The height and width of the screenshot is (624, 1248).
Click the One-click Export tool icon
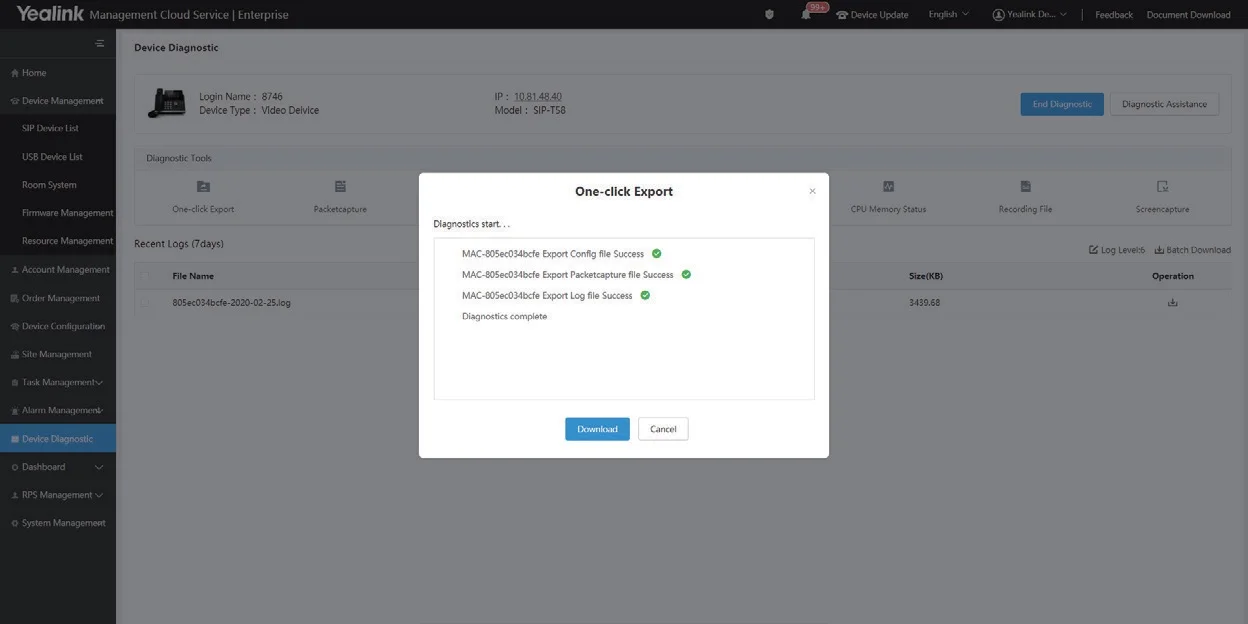[203, 187]
